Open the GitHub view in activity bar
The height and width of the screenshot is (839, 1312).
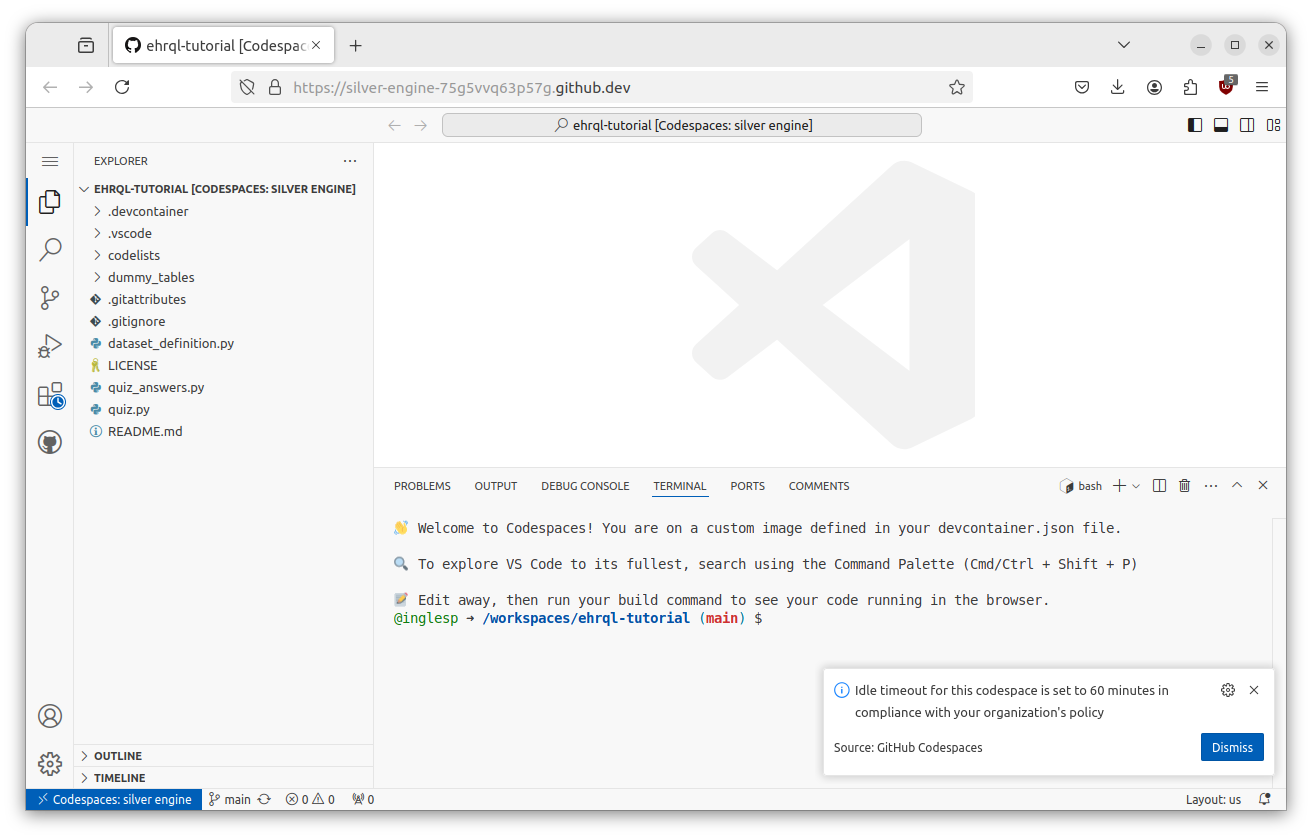pyautogui.click(x=50, y=442)
